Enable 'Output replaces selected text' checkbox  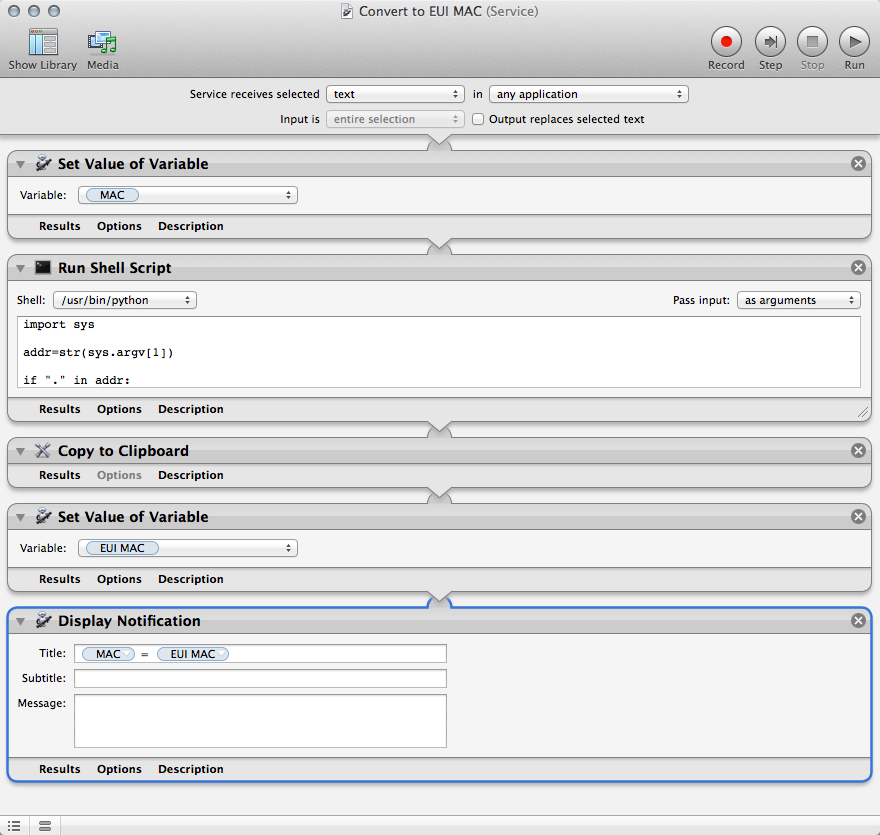(478, 119)
